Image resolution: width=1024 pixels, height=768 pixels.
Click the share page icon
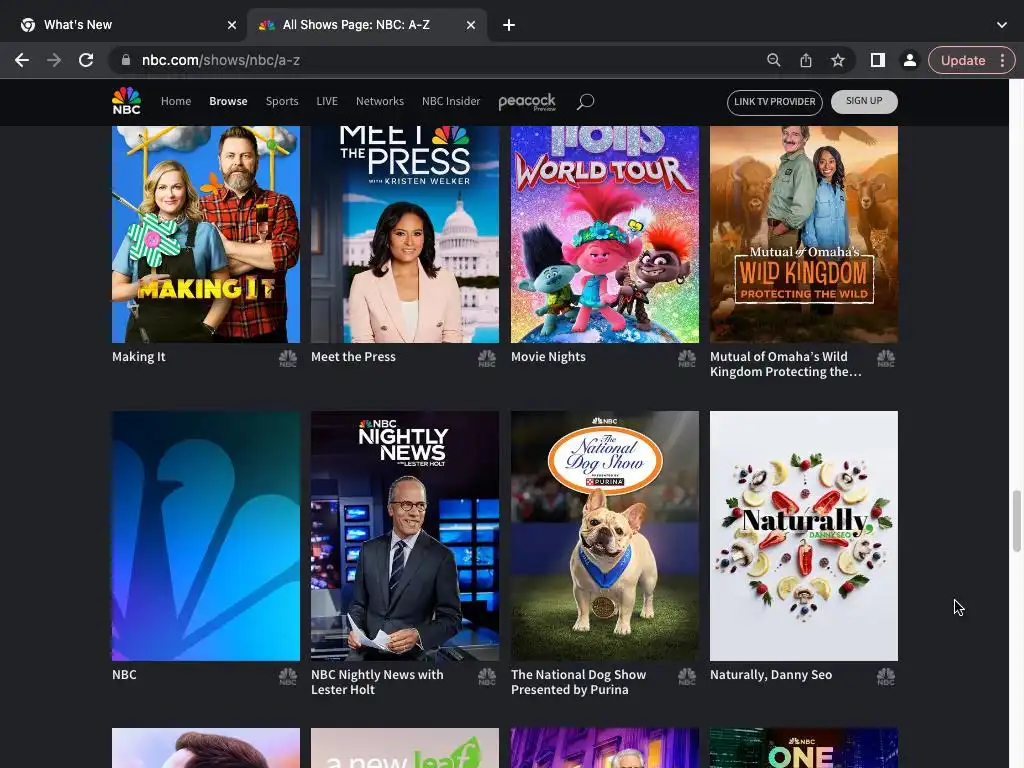tap(806, 60)
